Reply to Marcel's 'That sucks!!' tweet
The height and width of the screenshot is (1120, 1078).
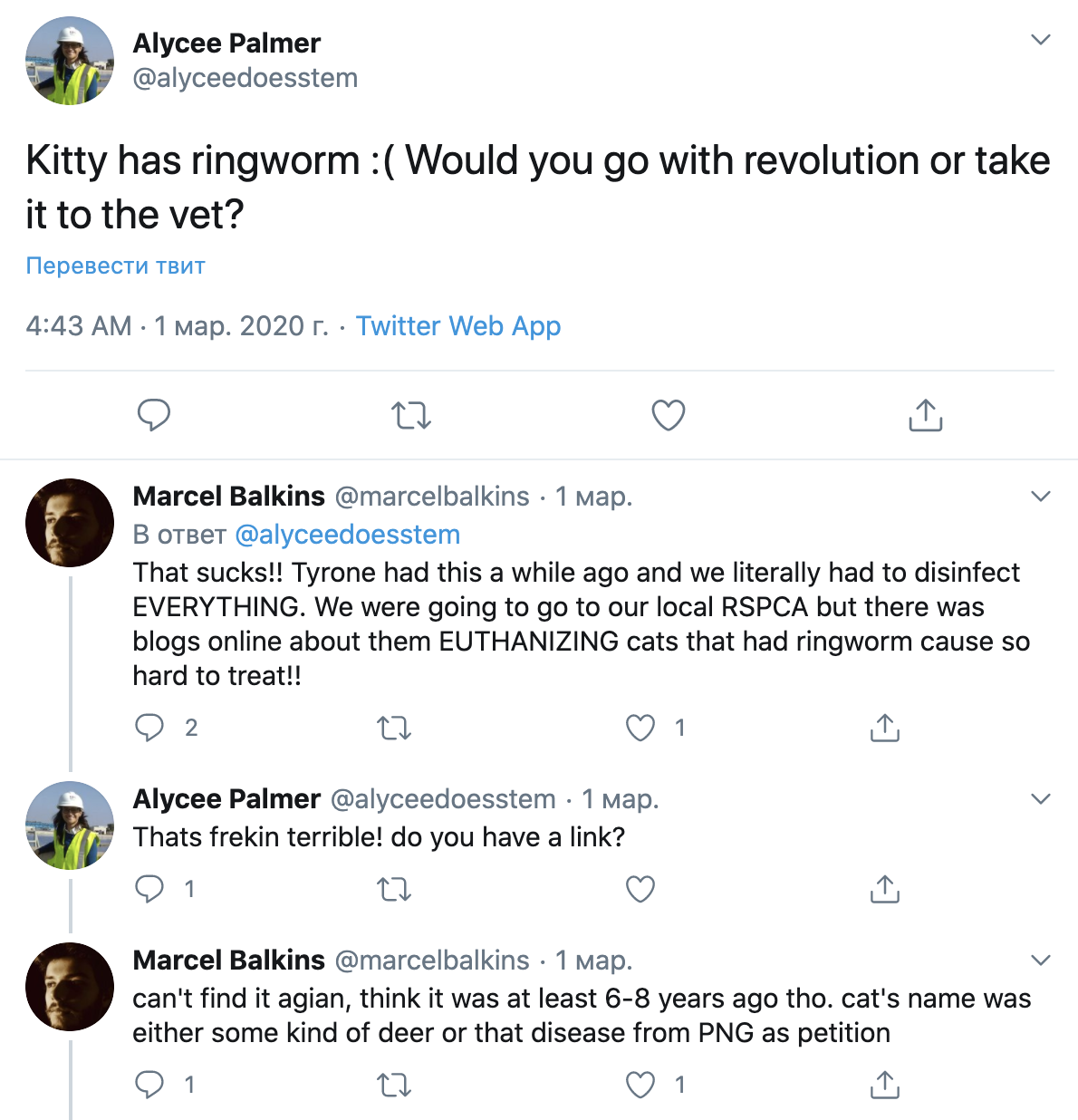149,728
